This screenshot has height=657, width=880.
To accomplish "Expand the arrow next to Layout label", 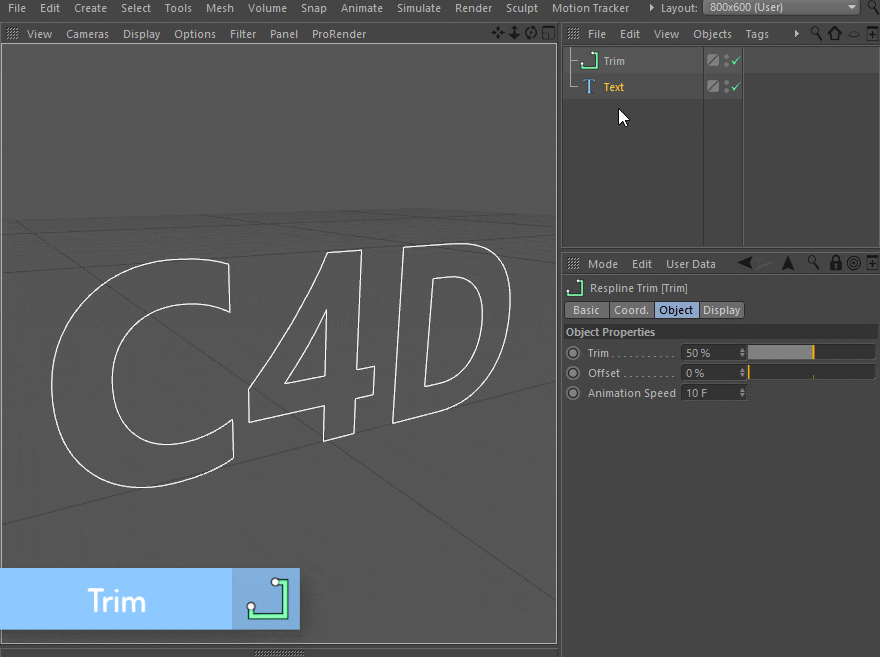I will coord(651,8).
